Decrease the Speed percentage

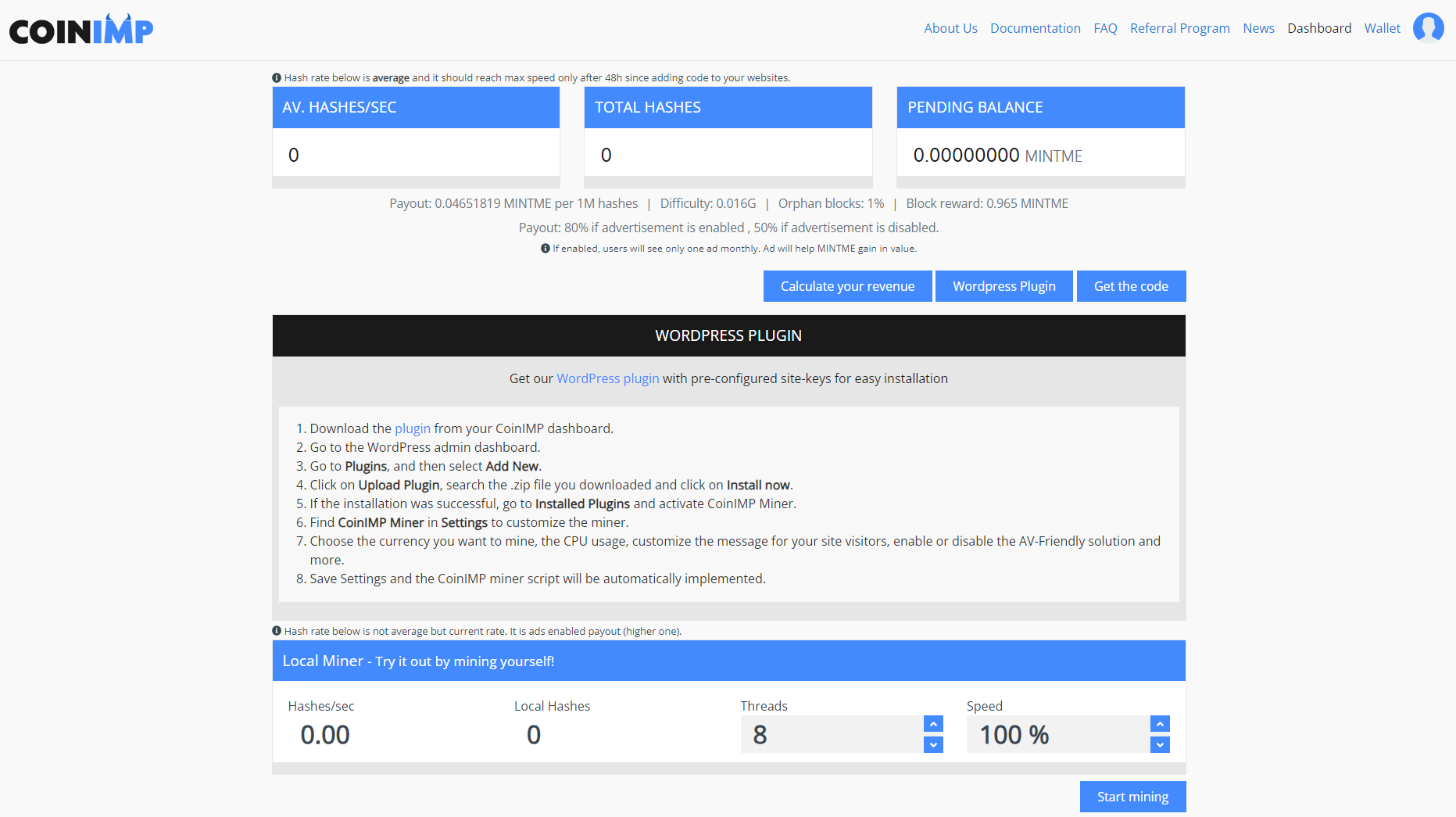tap(1160, 744)
